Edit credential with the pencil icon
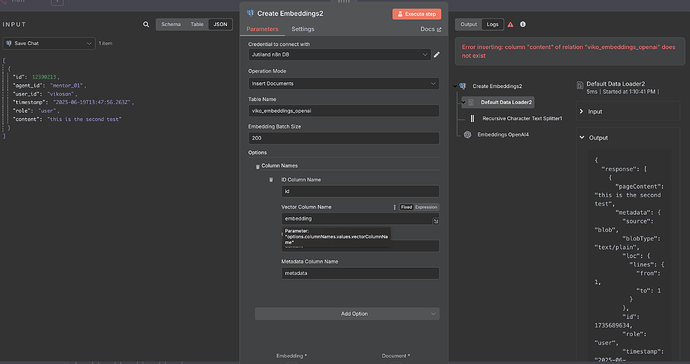Image resolution: width=690 pixels, height=364 pixels. pyautogui.click(x=437, y=55)
